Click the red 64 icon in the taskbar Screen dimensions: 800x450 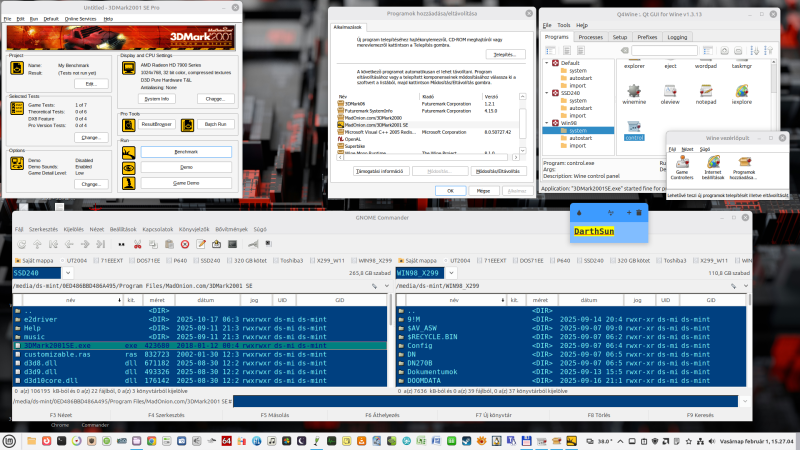227,441
